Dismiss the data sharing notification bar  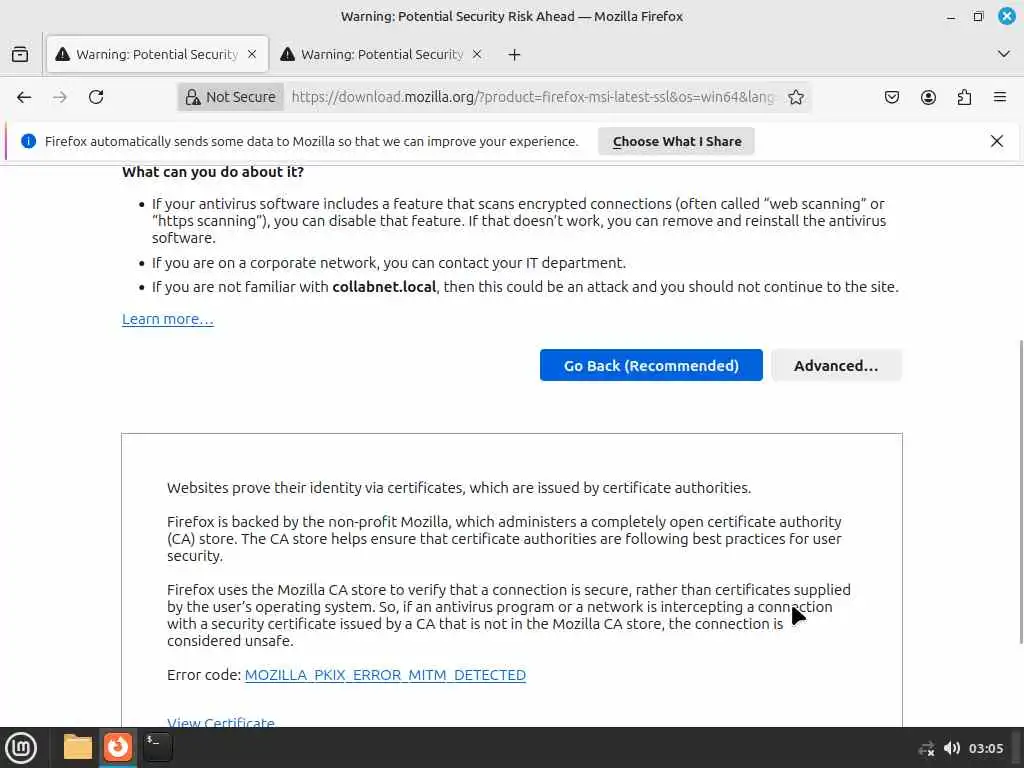(997, 141)
